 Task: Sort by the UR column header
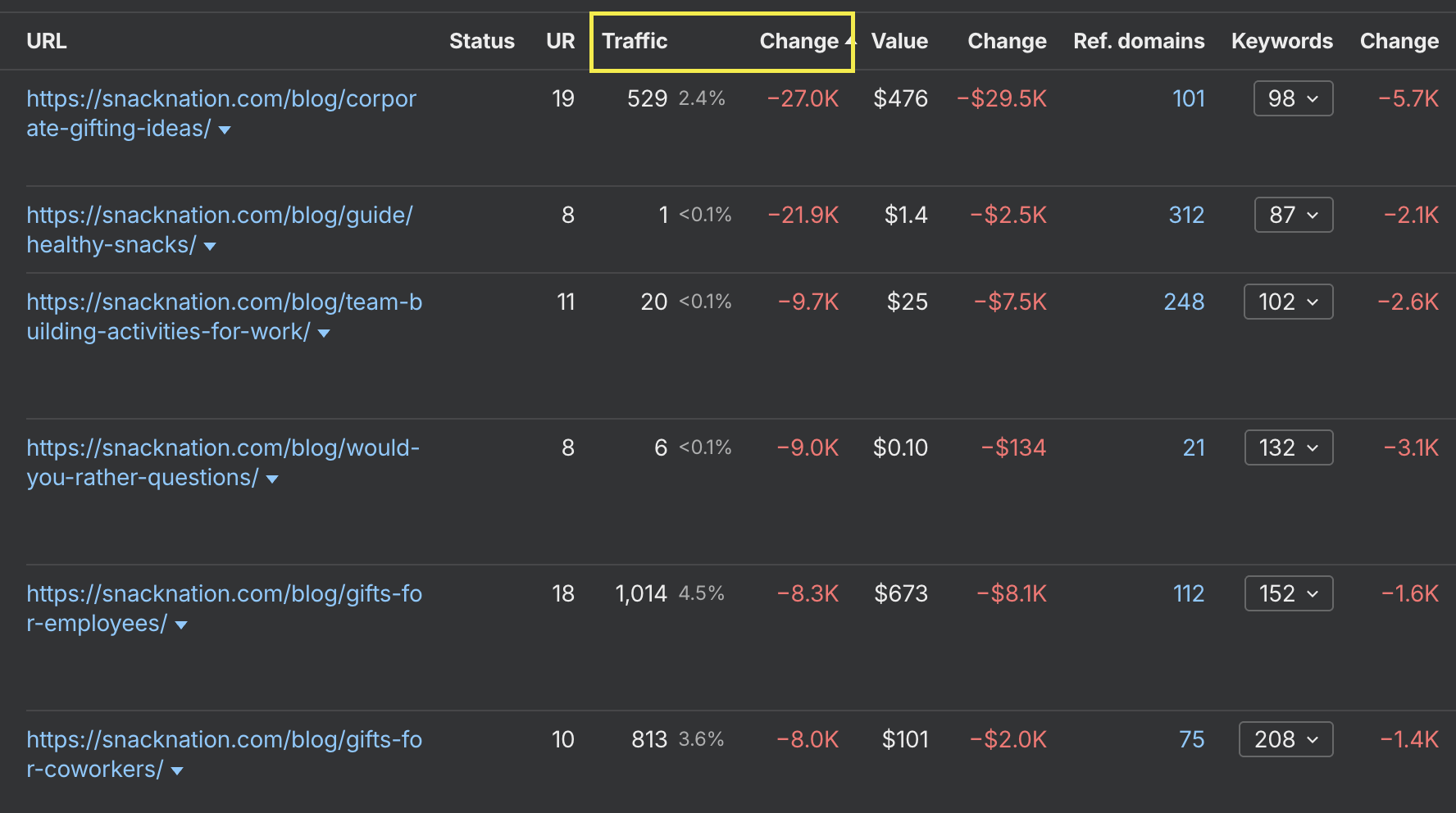(561, 41)
